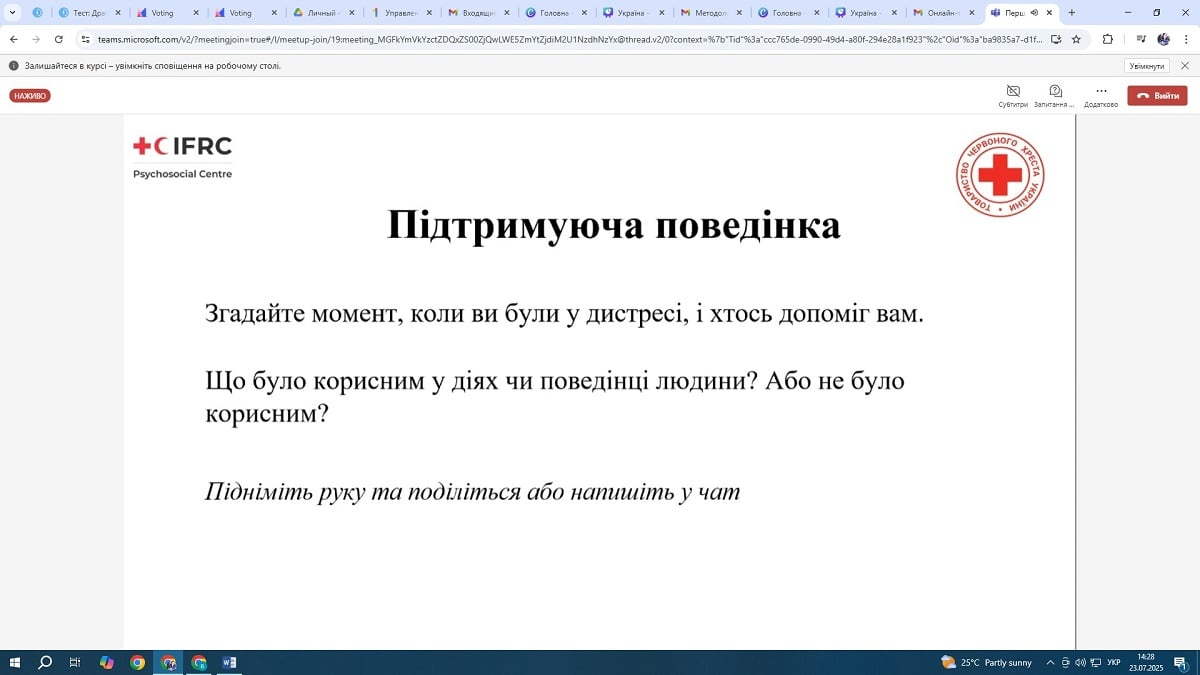The image size is (1200, 675).
Task: Switch to the Методол tab
Action: (709, 13)
